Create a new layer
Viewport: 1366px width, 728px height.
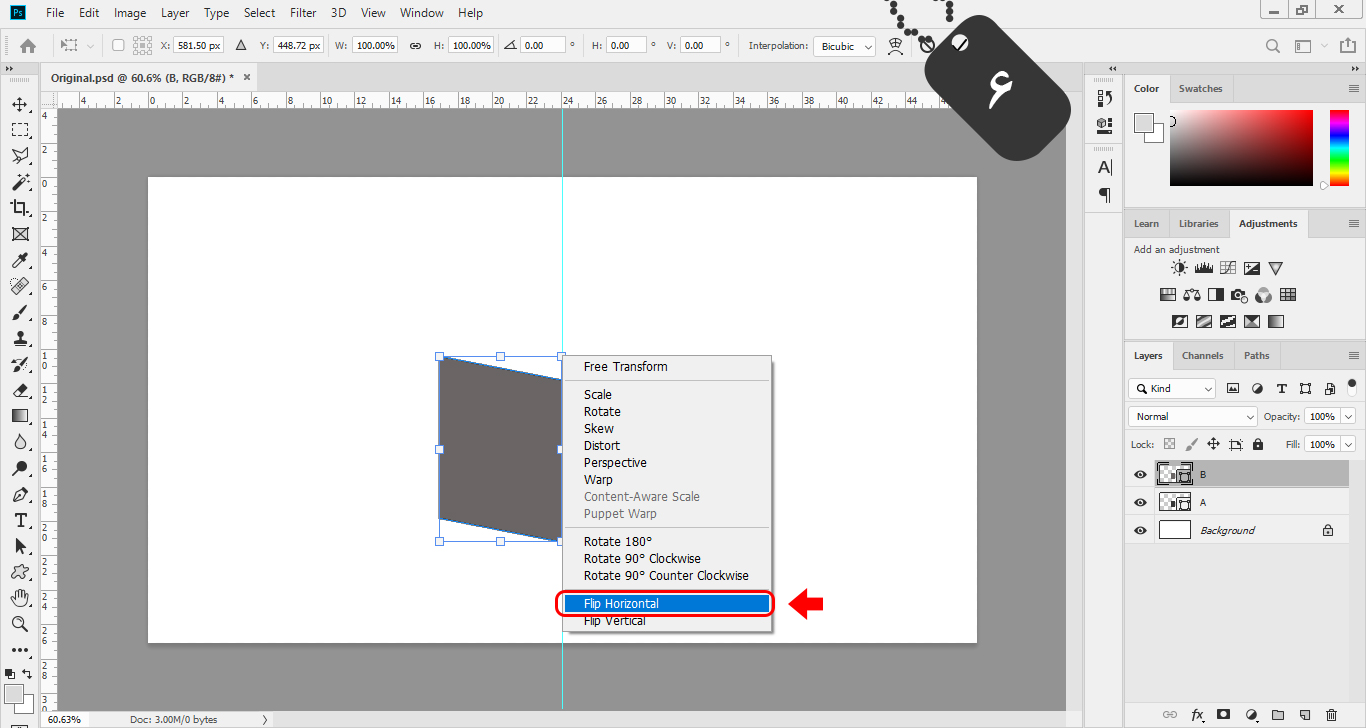click(x=1305, y=715)
